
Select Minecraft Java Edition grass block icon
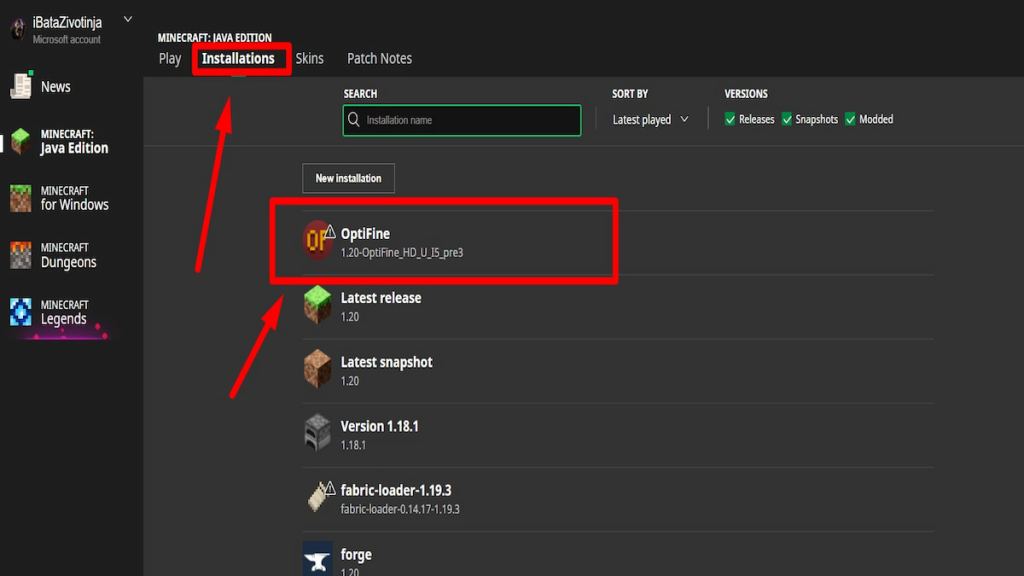pyautogui.click(x=20, y=141)
